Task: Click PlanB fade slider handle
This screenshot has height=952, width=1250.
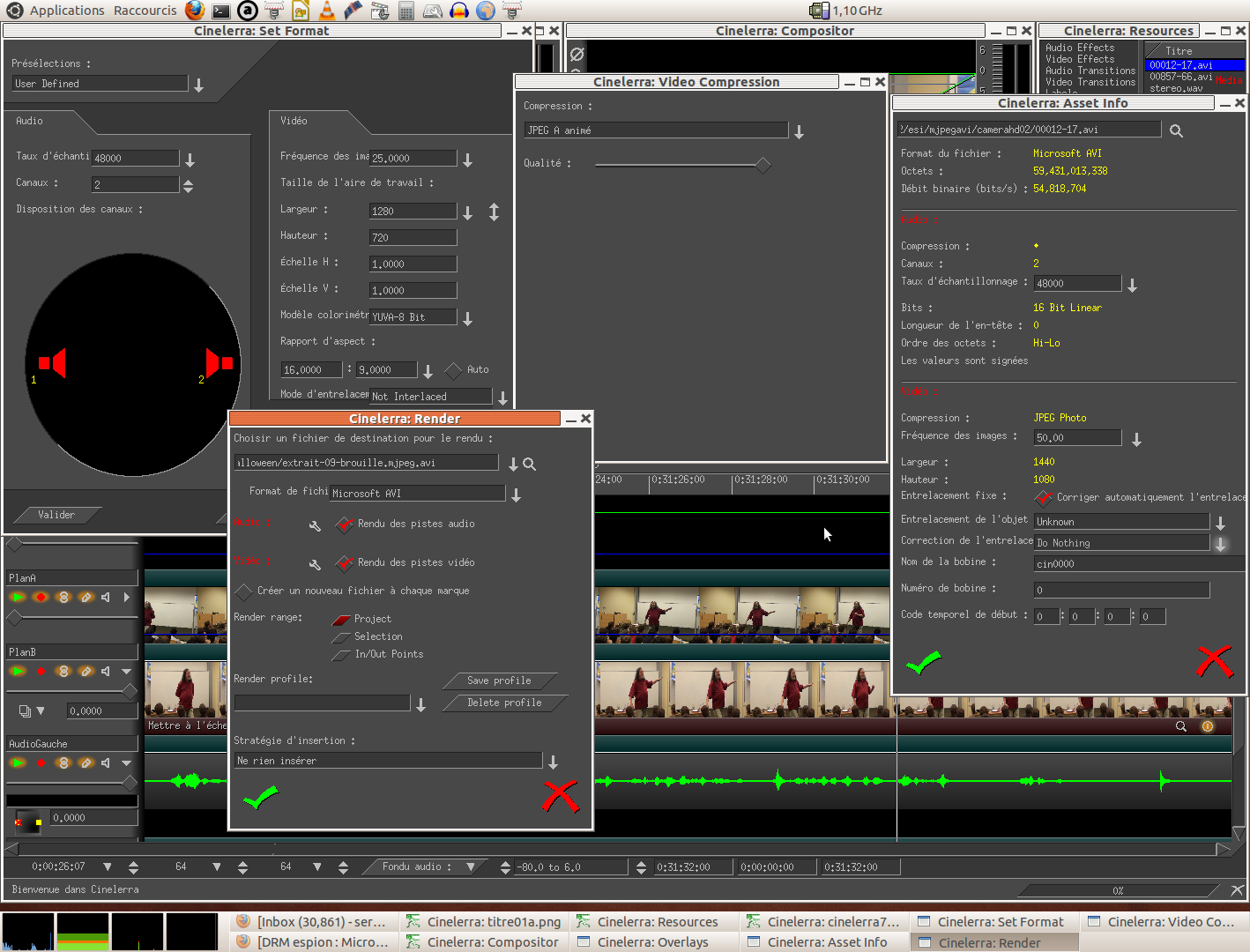Action: coord(130,690)
